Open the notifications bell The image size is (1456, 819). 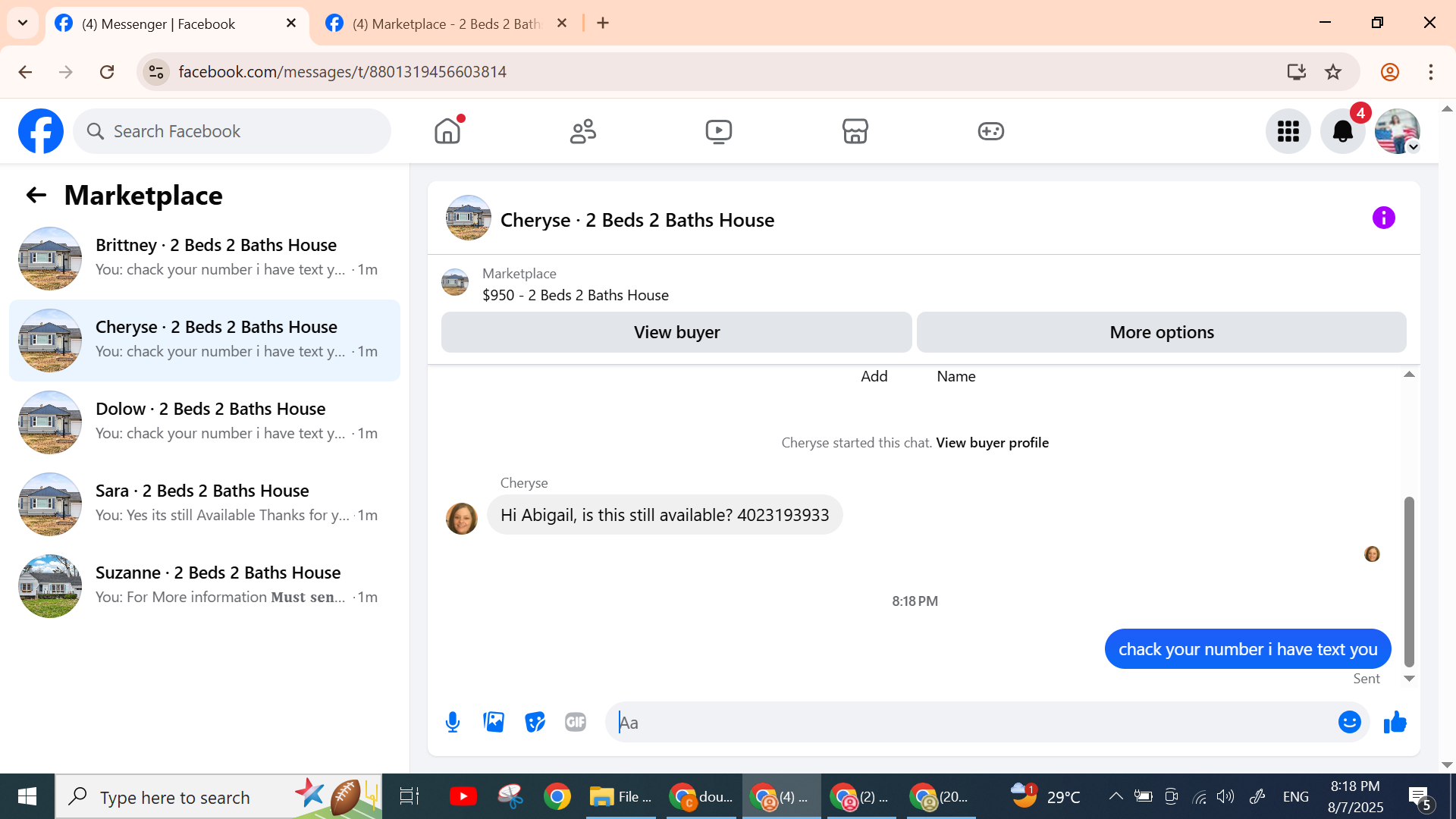click(x=1343, y=131)
